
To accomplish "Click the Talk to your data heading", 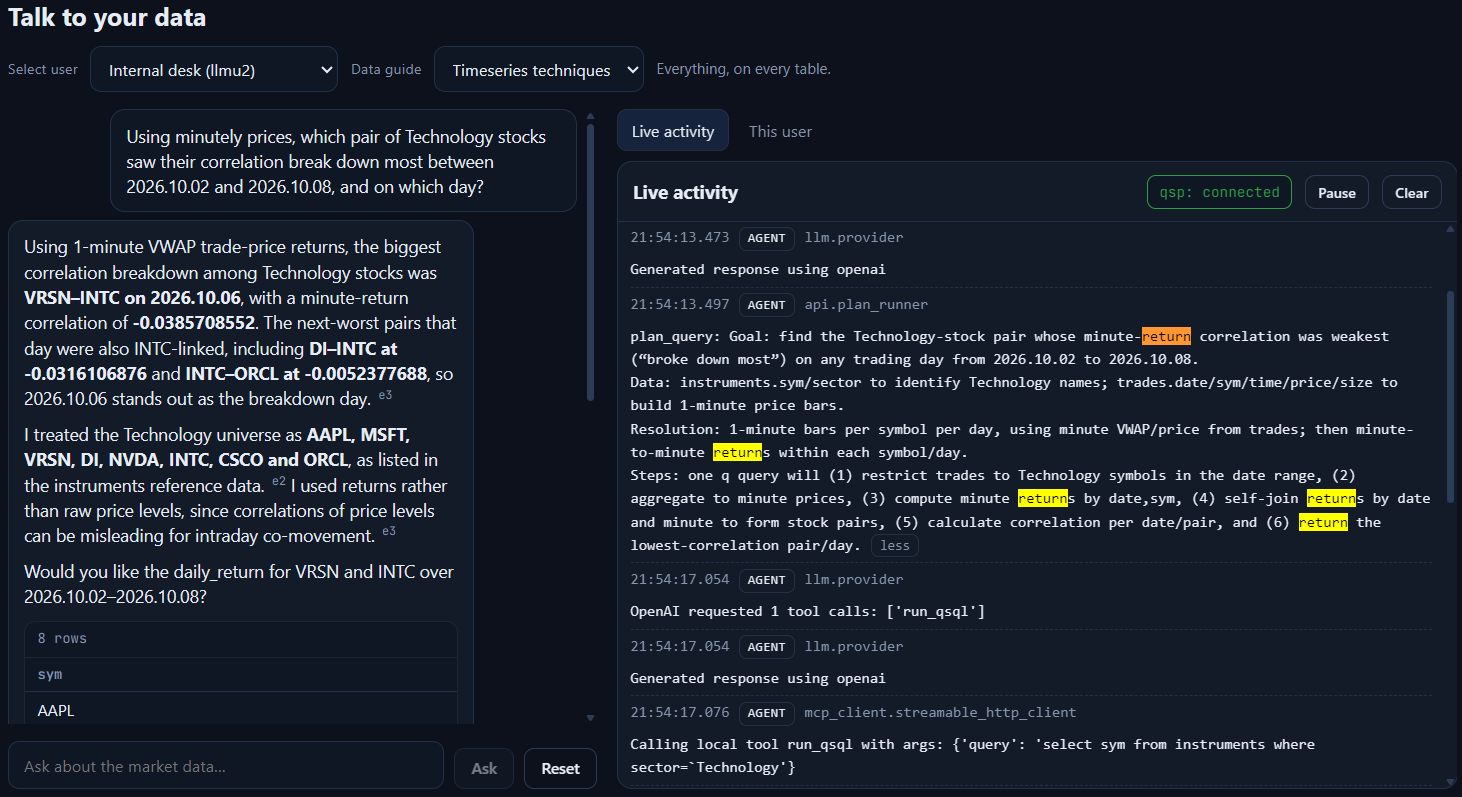I will pyautogui.click(x=107, y=17).
